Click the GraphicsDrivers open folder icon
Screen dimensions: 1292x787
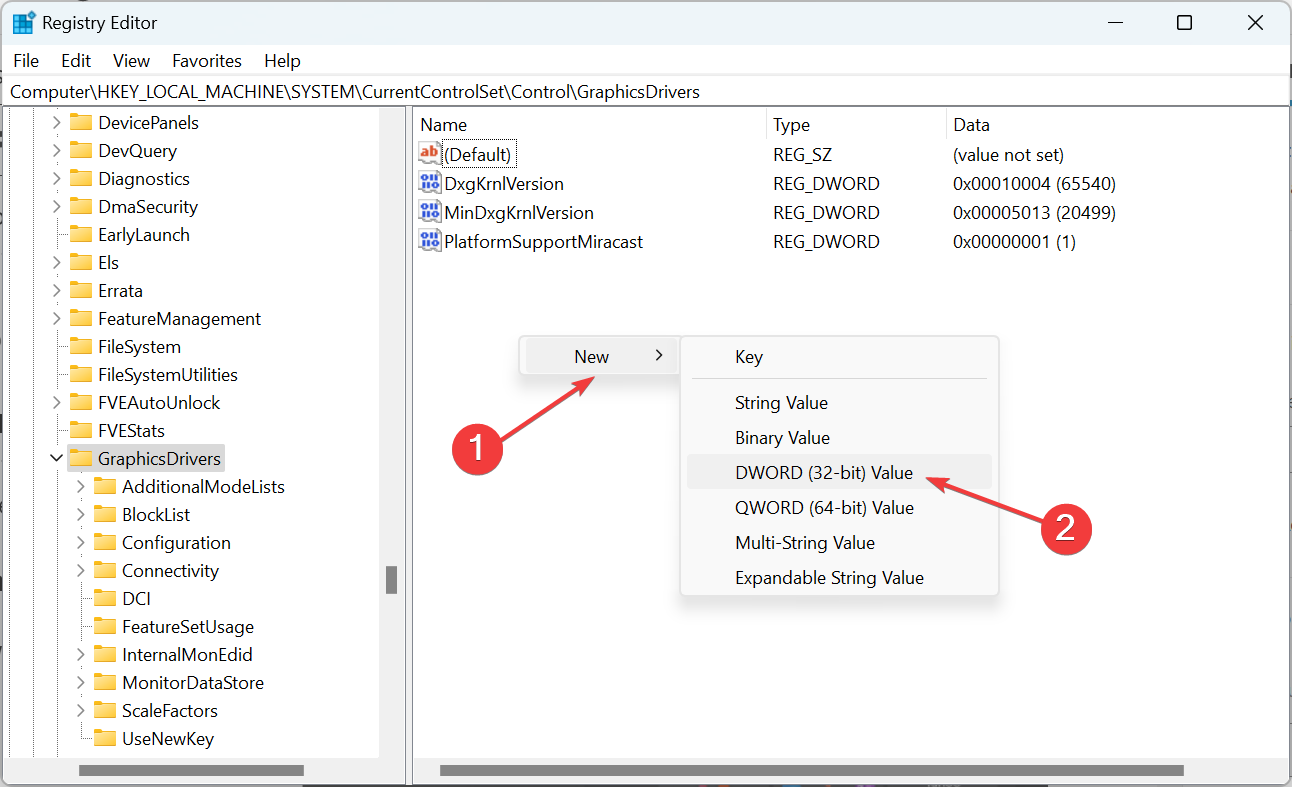81,458
